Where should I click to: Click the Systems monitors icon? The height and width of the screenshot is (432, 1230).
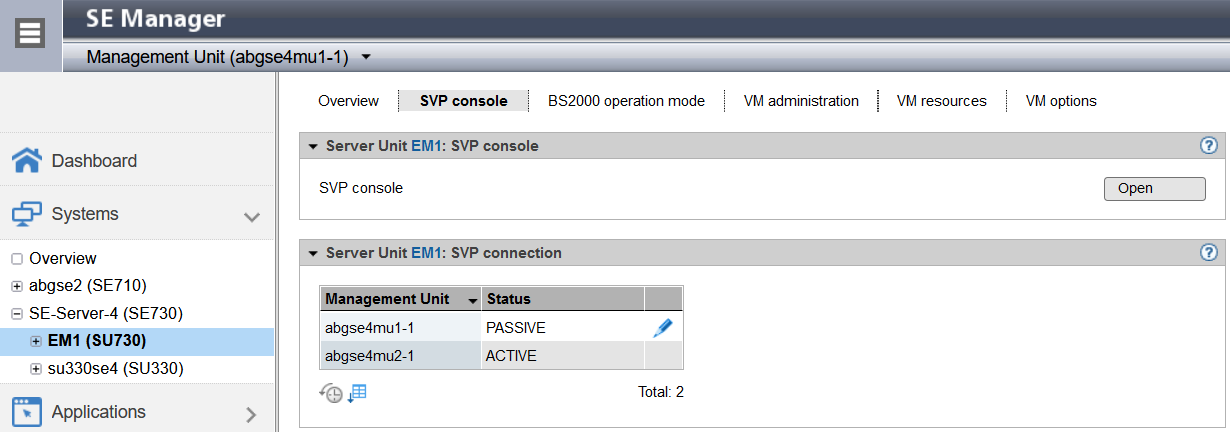[x=27, y=214]
